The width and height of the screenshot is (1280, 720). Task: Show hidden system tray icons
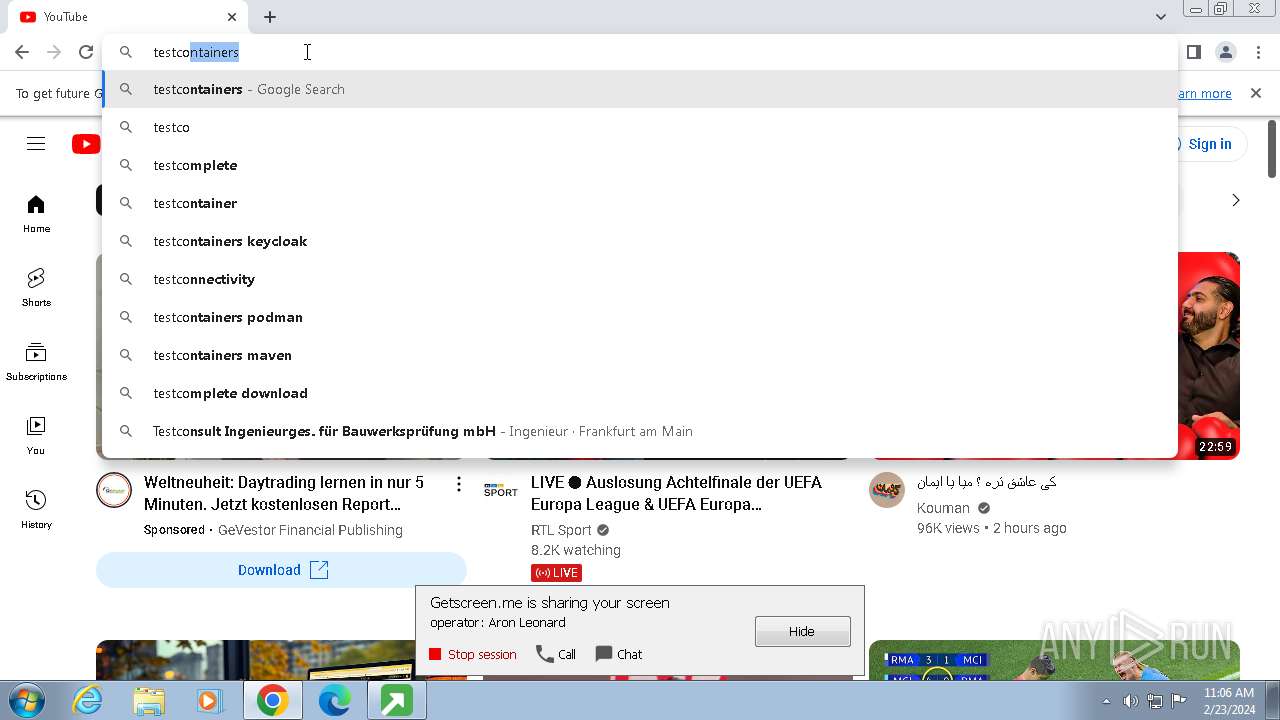(1106, 701)
